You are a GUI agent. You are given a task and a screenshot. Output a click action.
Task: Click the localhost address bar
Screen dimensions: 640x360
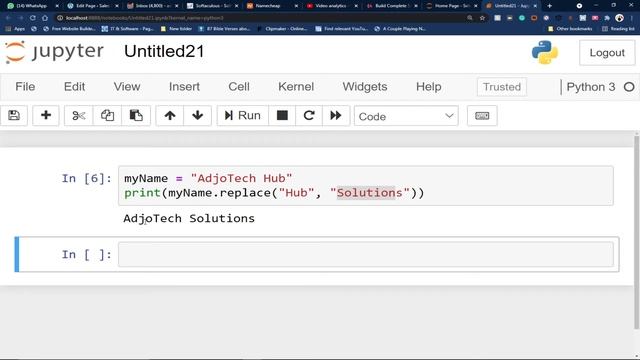(x=261, y=18)
